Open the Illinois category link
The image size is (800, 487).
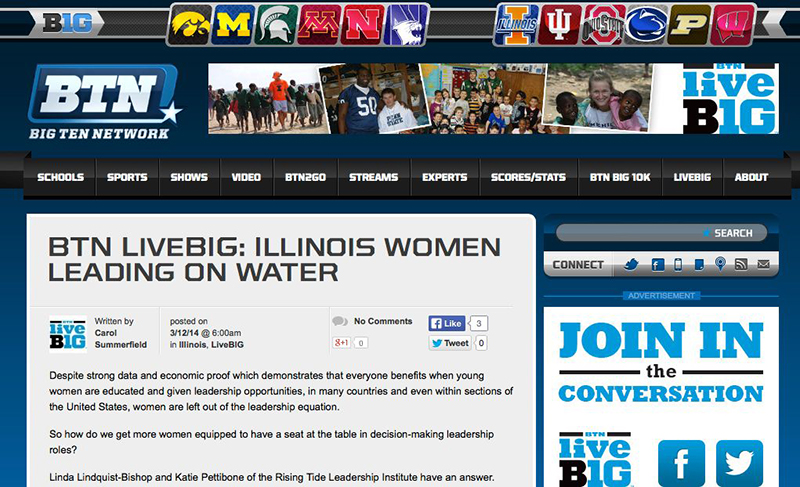192,345
